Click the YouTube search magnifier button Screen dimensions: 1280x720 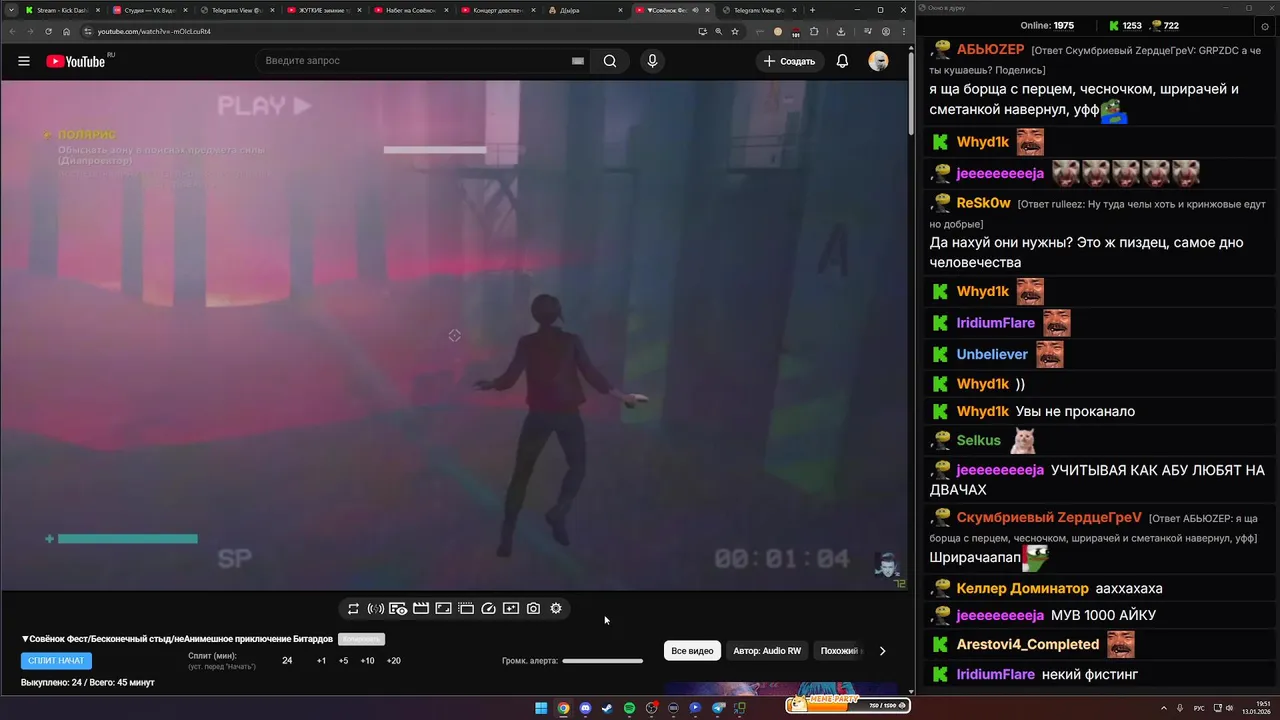click(x=610, y=61)
